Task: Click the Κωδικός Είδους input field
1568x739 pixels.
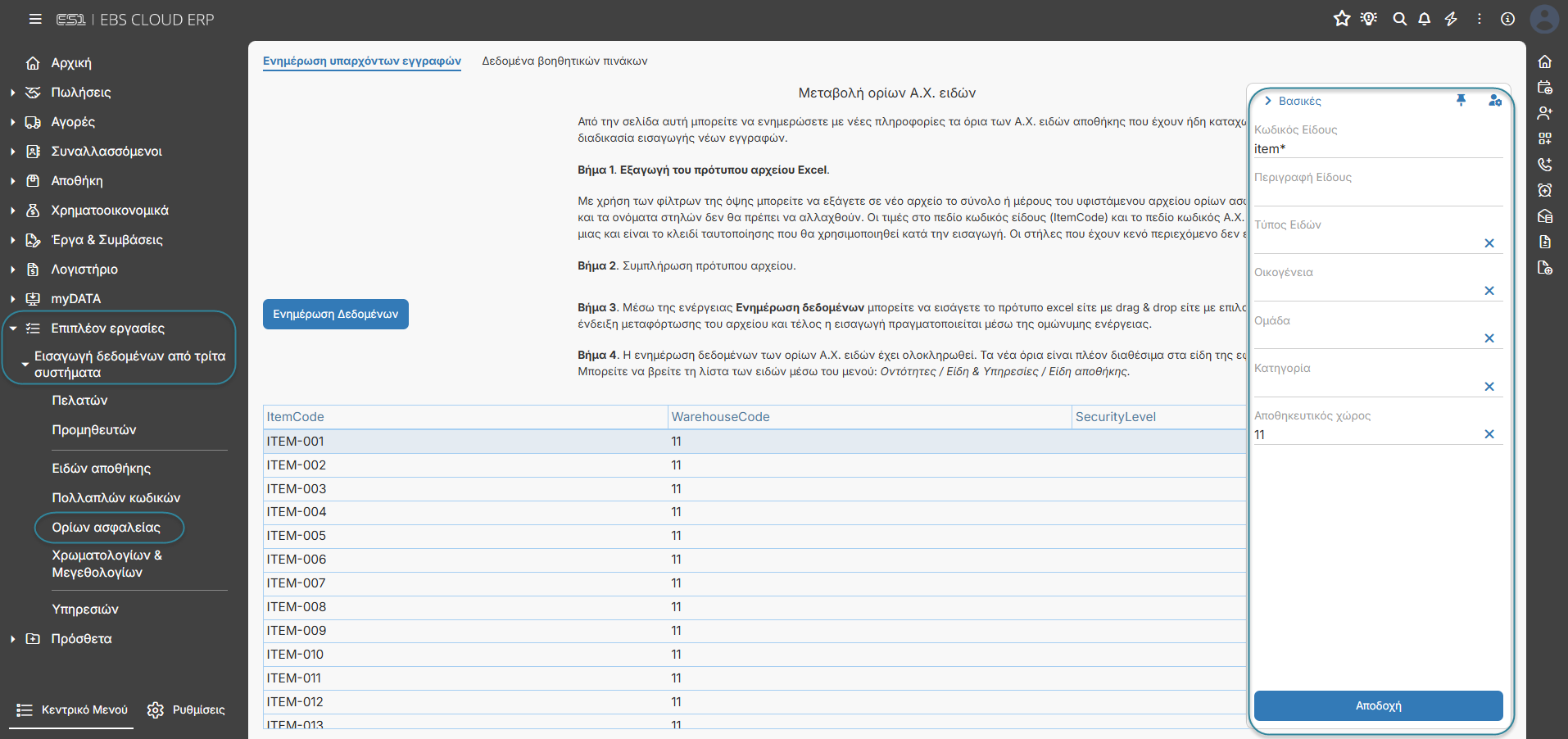Action: [x=1378, y=149]
